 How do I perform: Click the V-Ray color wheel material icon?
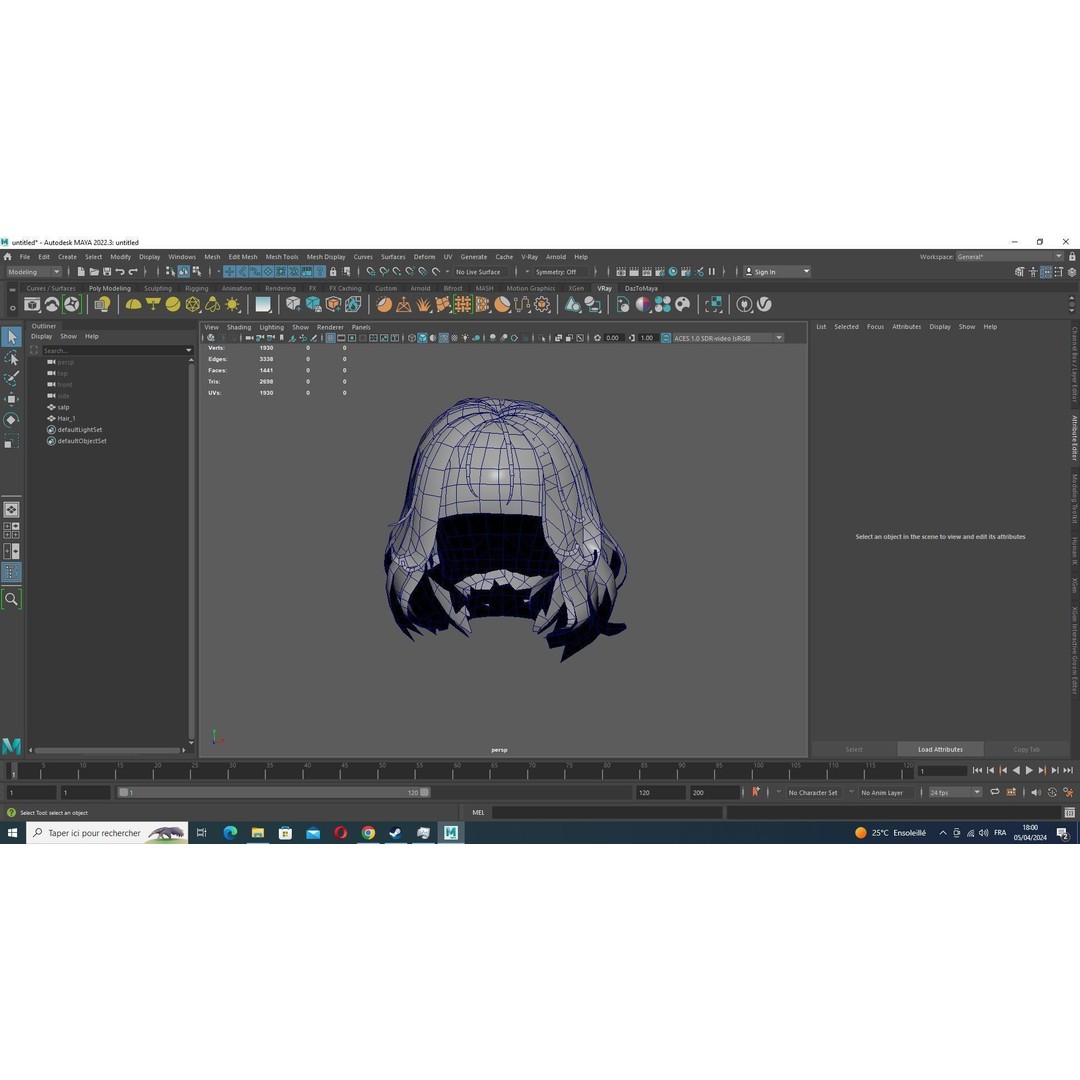tap(643, 304)
